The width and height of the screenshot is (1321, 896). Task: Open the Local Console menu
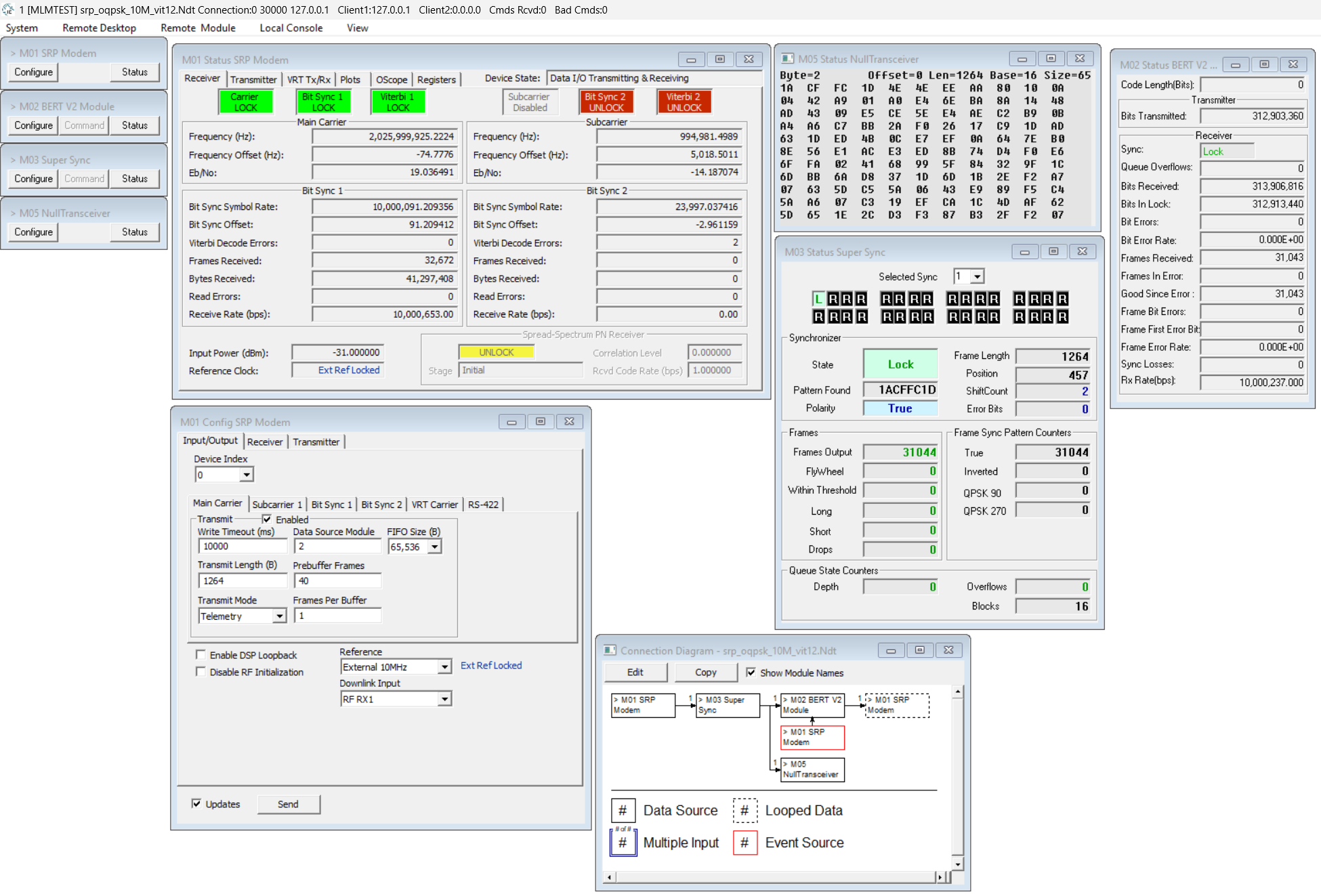coord(291,28)
